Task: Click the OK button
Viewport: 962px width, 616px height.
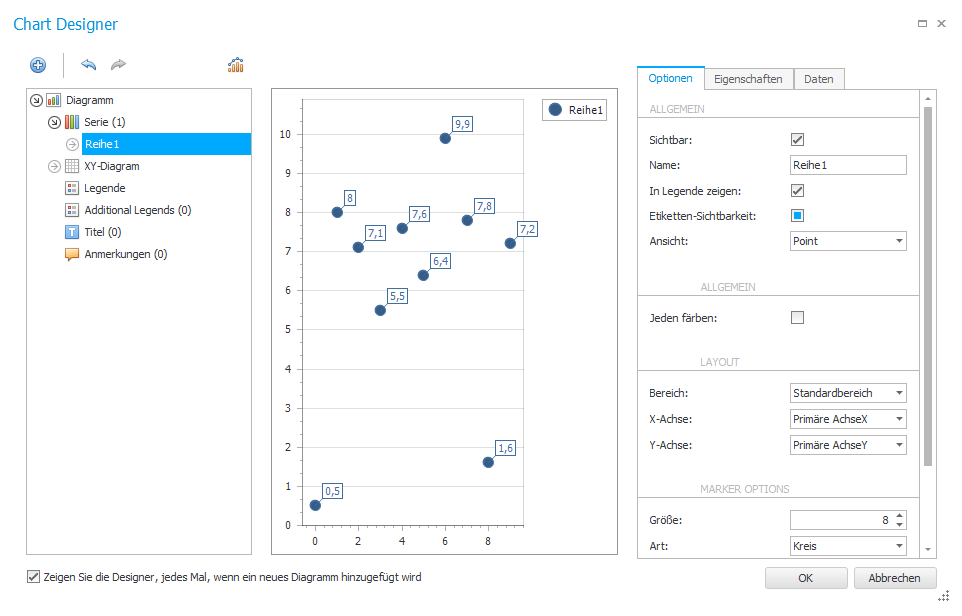Action: 806,578
